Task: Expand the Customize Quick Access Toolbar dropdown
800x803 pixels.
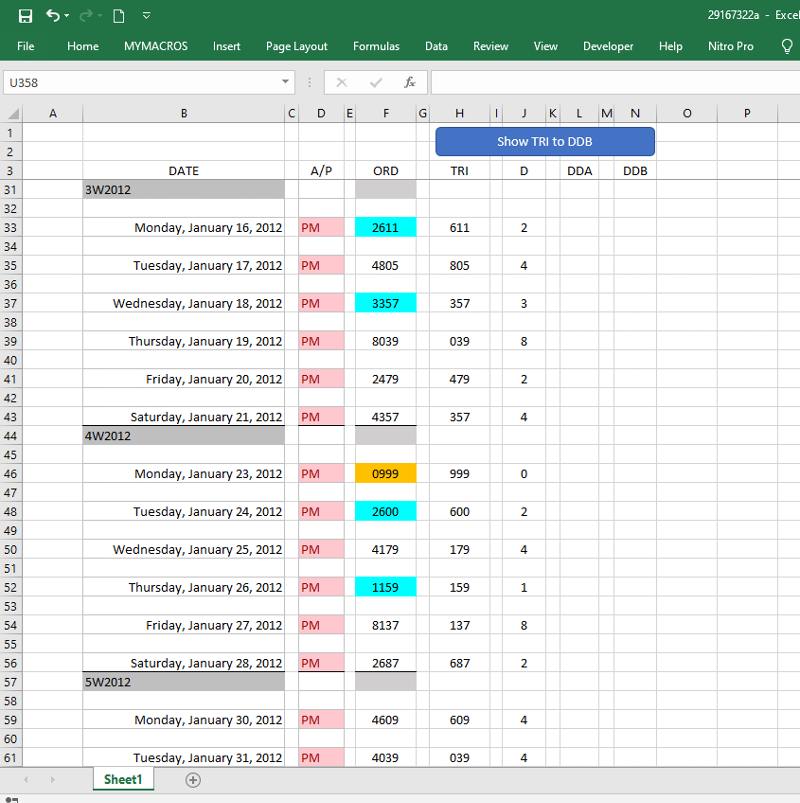Action: tap(147, 16)
